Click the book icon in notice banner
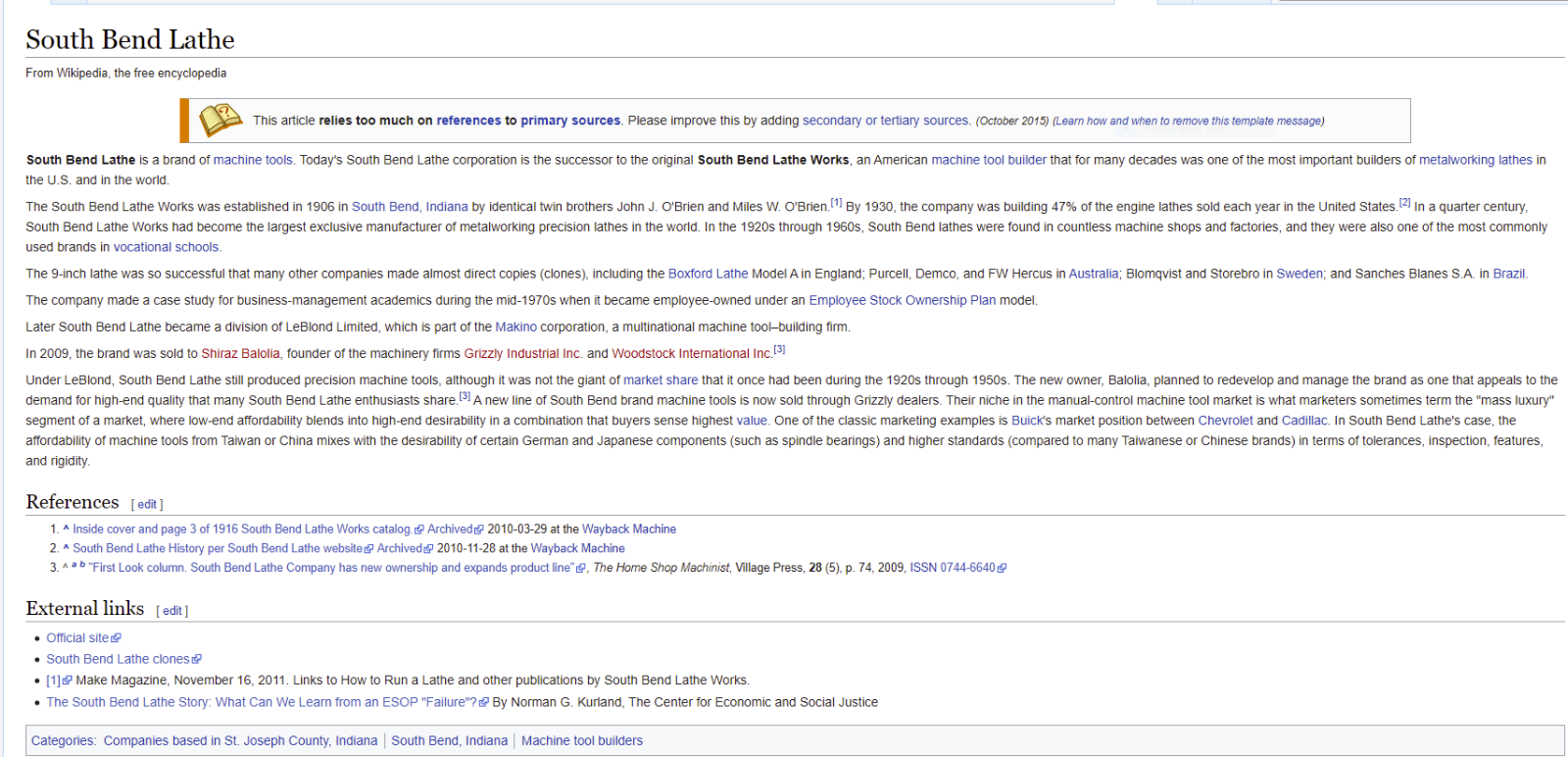1568x757 pixels. click(x=220, y=121)
